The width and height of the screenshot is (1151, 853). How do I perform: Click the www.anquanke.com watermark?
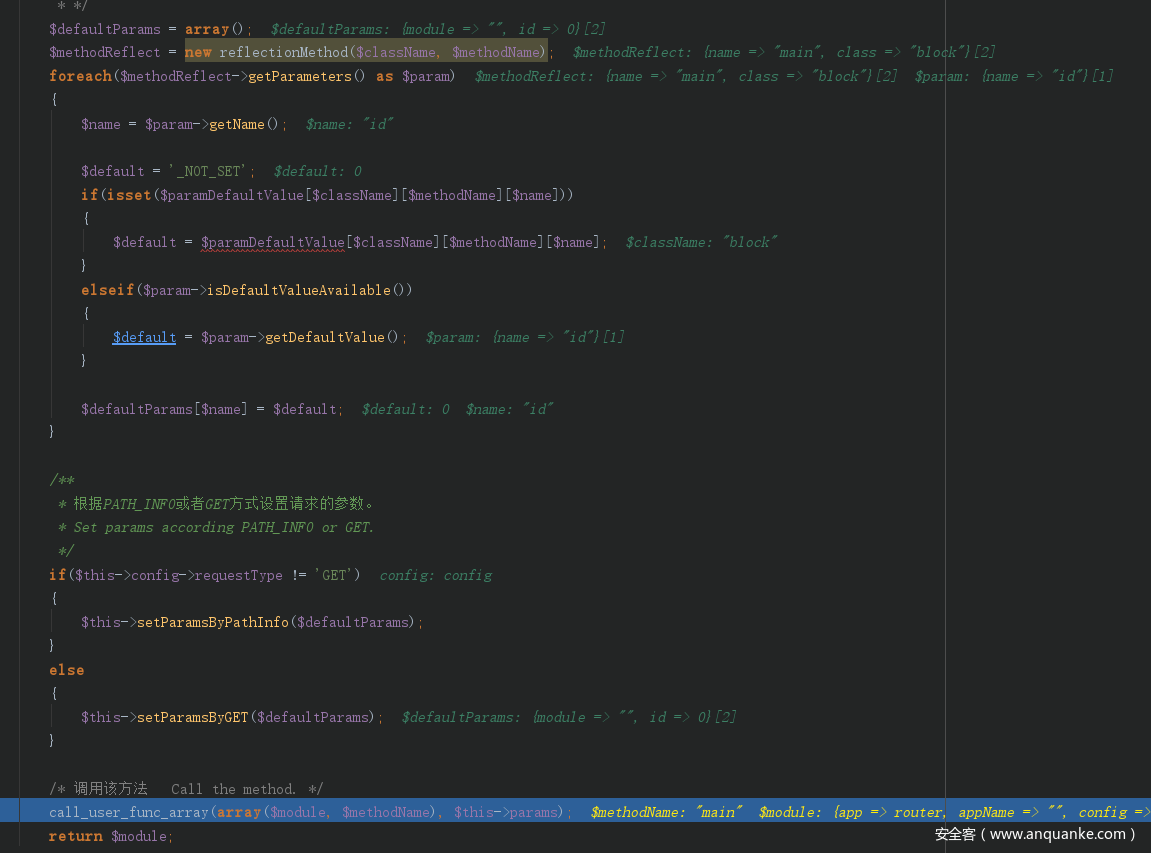[x=1036, y=834]
